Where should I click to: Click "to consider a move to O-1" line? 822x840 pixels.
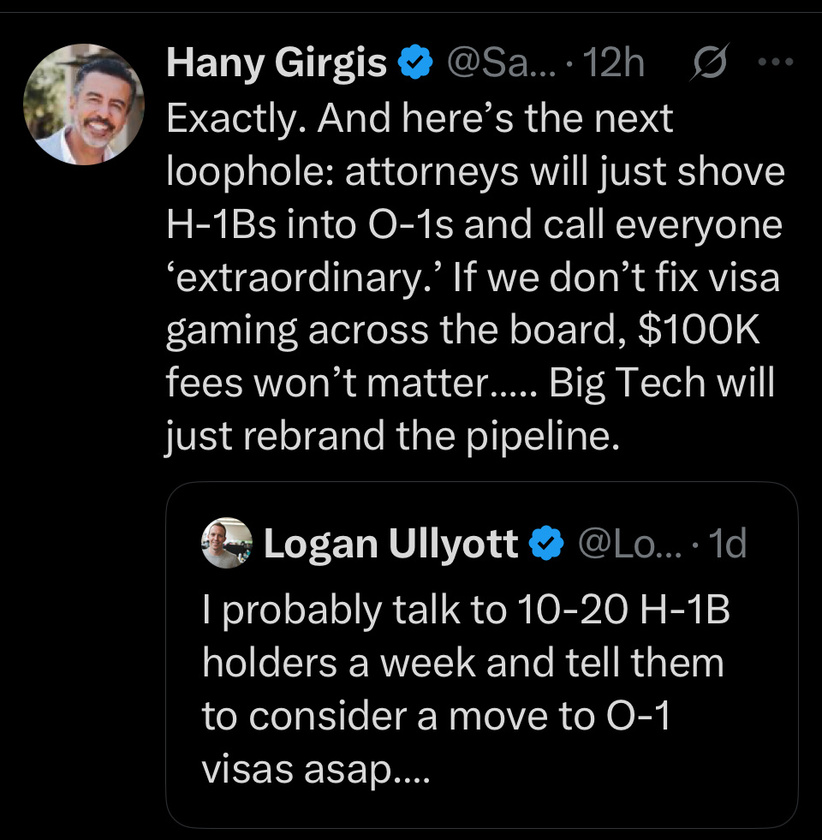(417, 716)
